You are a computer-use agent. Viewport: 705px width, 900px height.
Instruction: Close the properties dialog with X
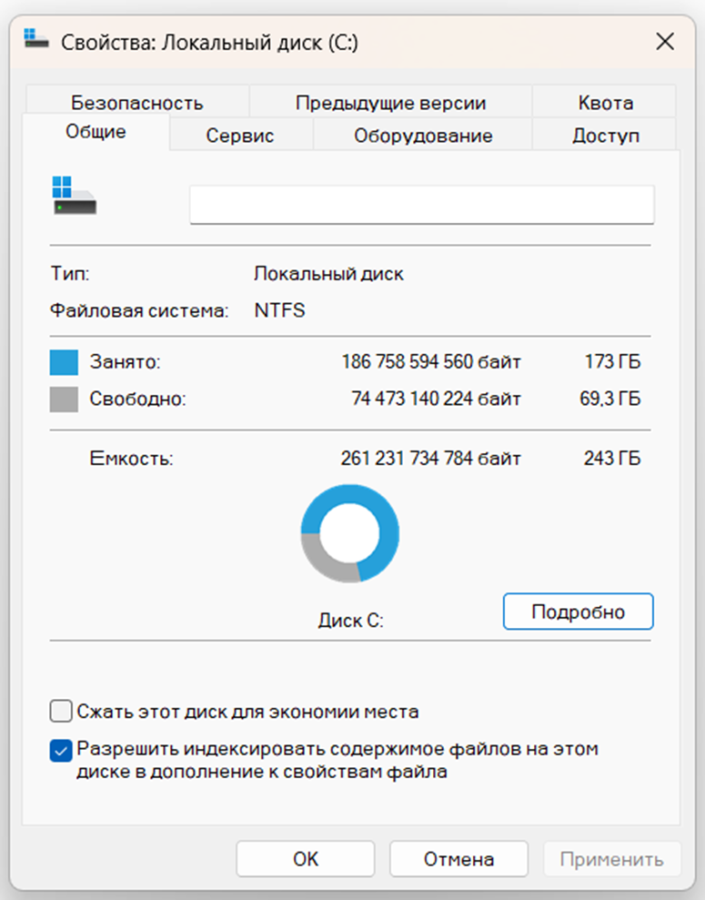click(x=664, y=41)
